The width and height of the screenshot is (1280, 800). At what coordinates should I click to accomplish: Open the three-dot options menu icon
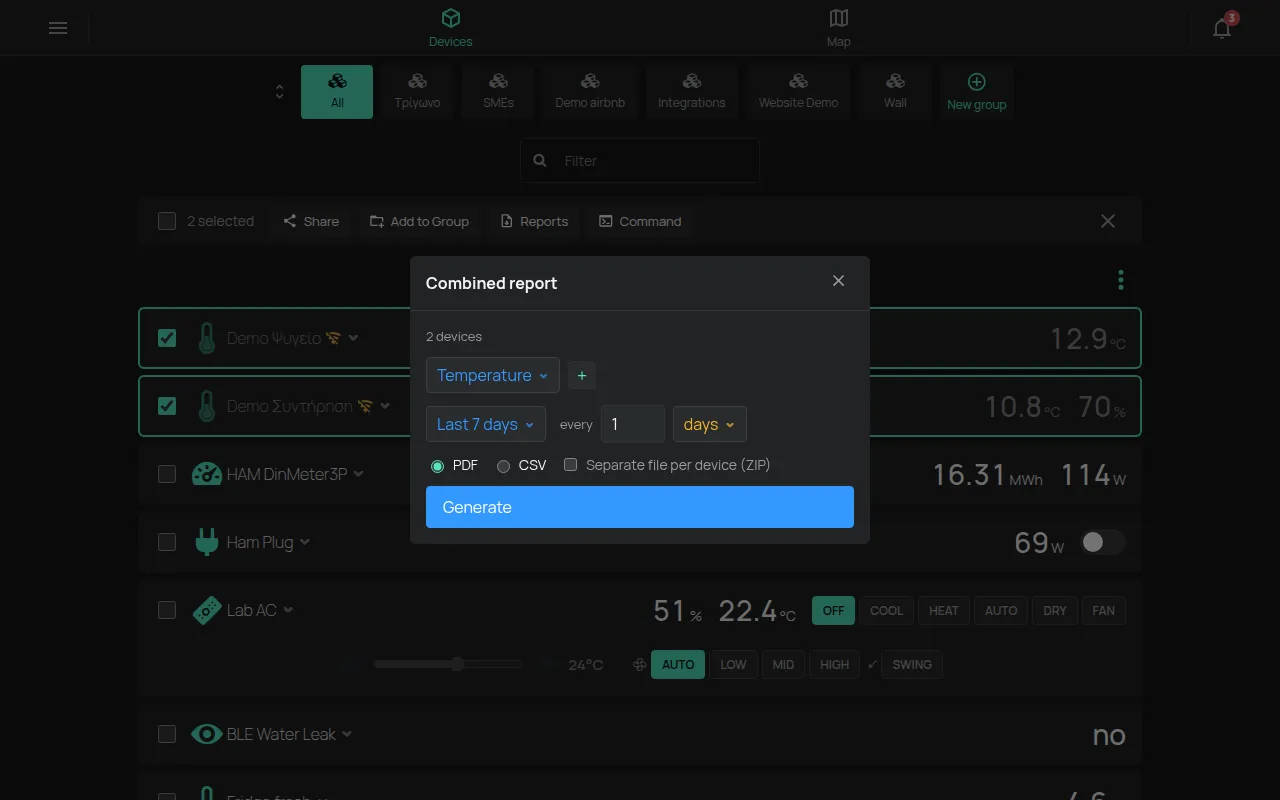coord(1121,280)
